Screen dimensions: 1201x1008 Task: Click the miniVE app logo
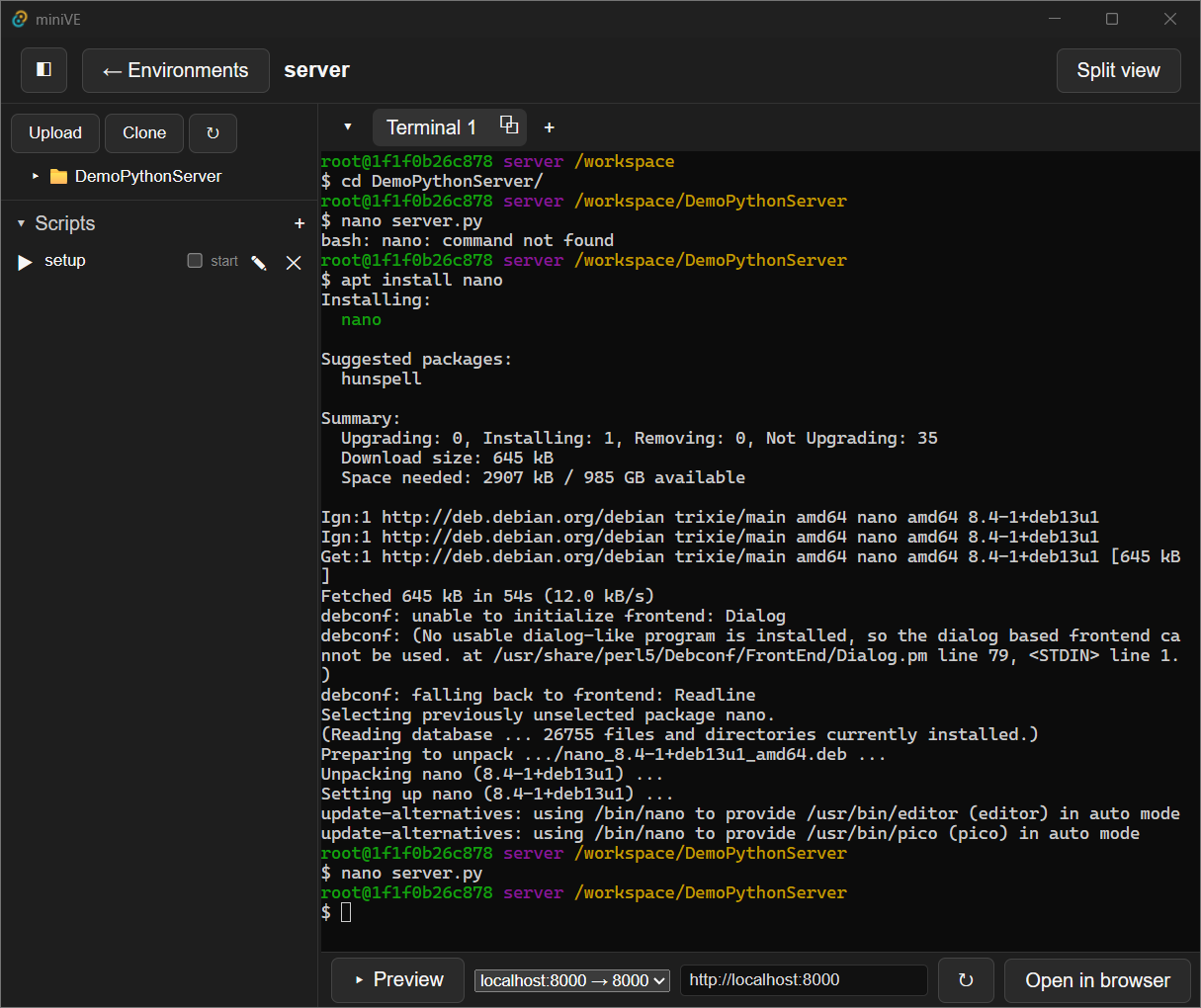pyautogui.click(x=19, y=19)
